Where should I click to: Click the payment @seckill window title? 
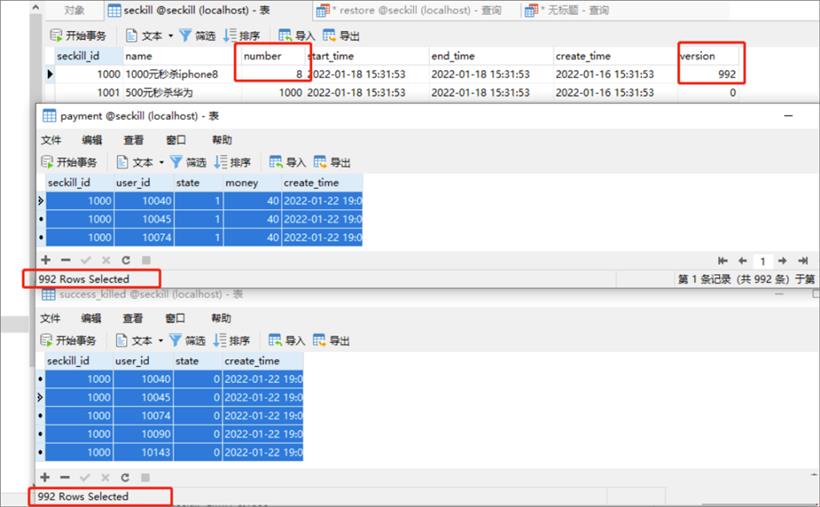click(139, 116)
